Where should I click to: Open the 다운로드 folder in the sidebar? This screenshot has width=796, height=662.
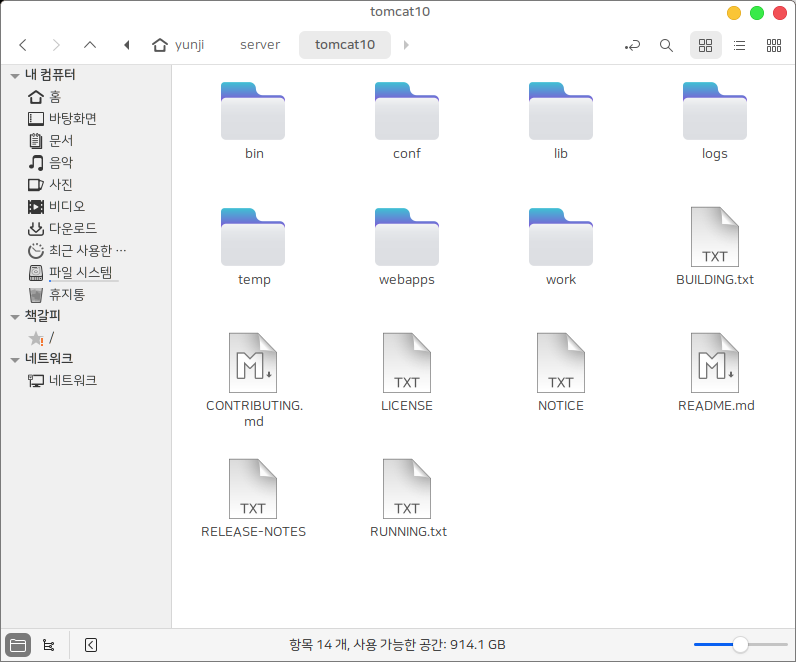coord(72,229)
